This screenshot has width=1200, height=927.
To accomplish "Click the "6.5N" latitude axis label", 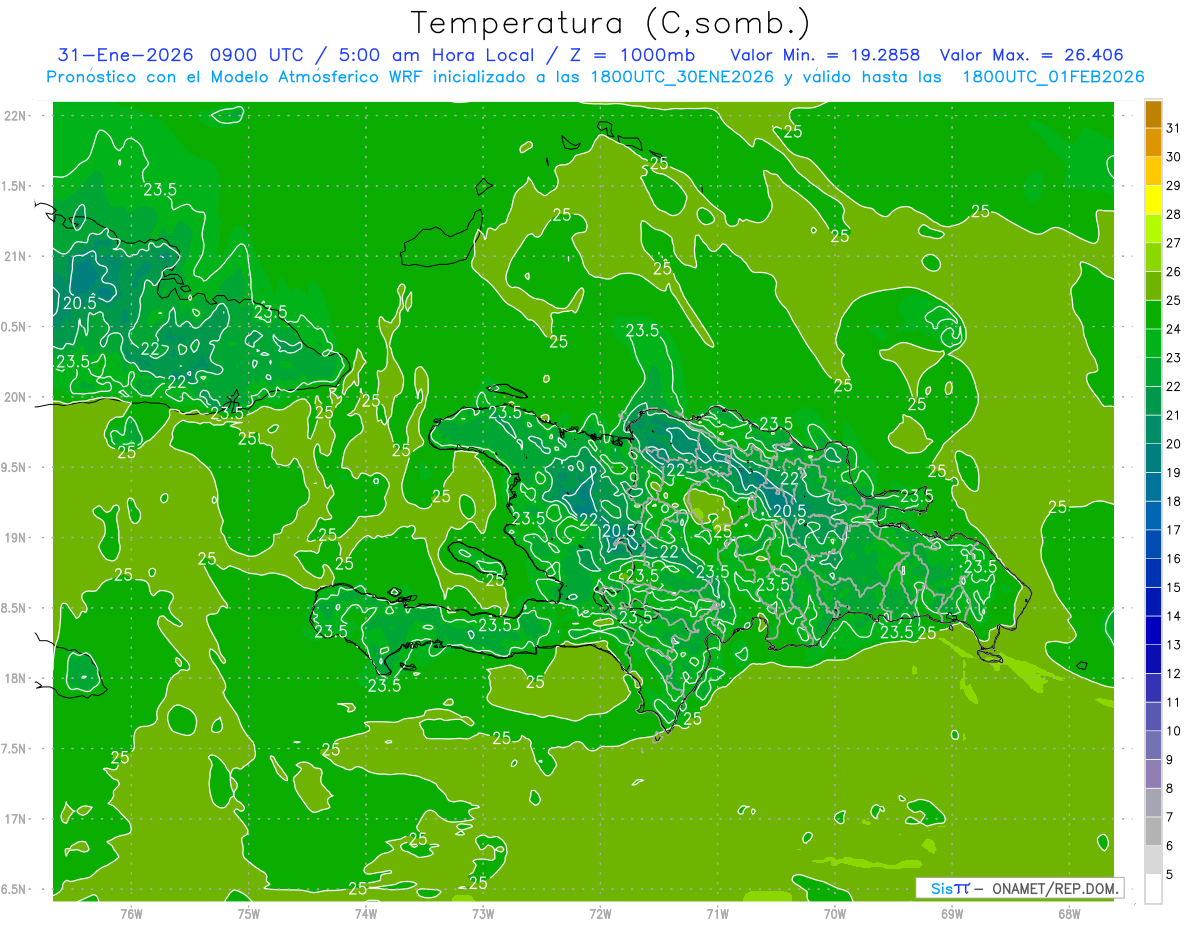I will (15, 889).
